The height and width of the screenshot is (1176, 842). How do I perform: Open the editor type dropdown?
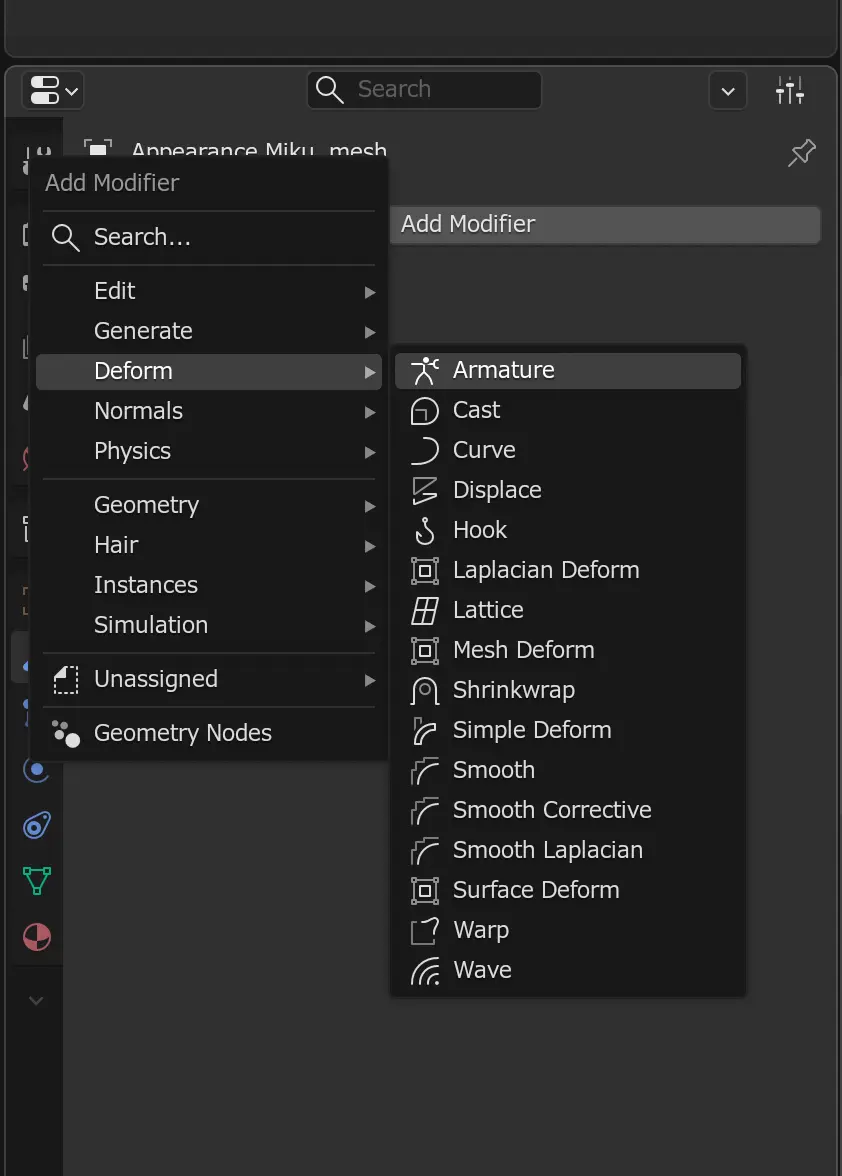click(52, 91)
